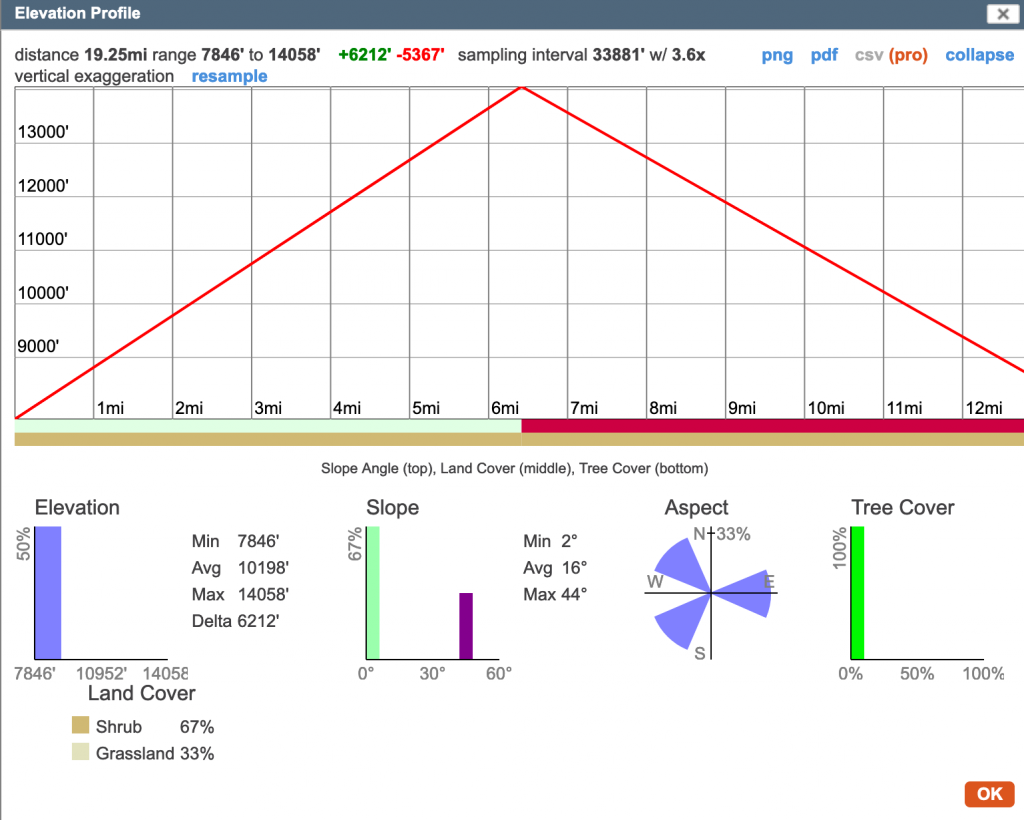The height and width of the screenshot is (820, 1024).
Task: Click the crimson steep slope angle bar
Action: 772,426
